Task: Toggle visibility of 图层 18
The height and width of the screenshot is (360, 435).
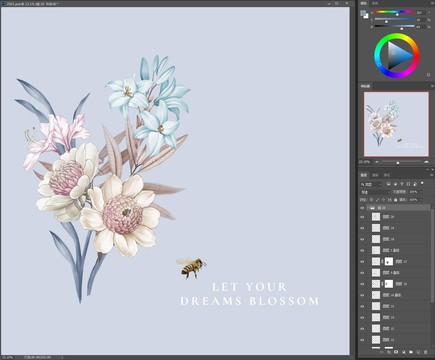Action: click(x=362, y=239)
